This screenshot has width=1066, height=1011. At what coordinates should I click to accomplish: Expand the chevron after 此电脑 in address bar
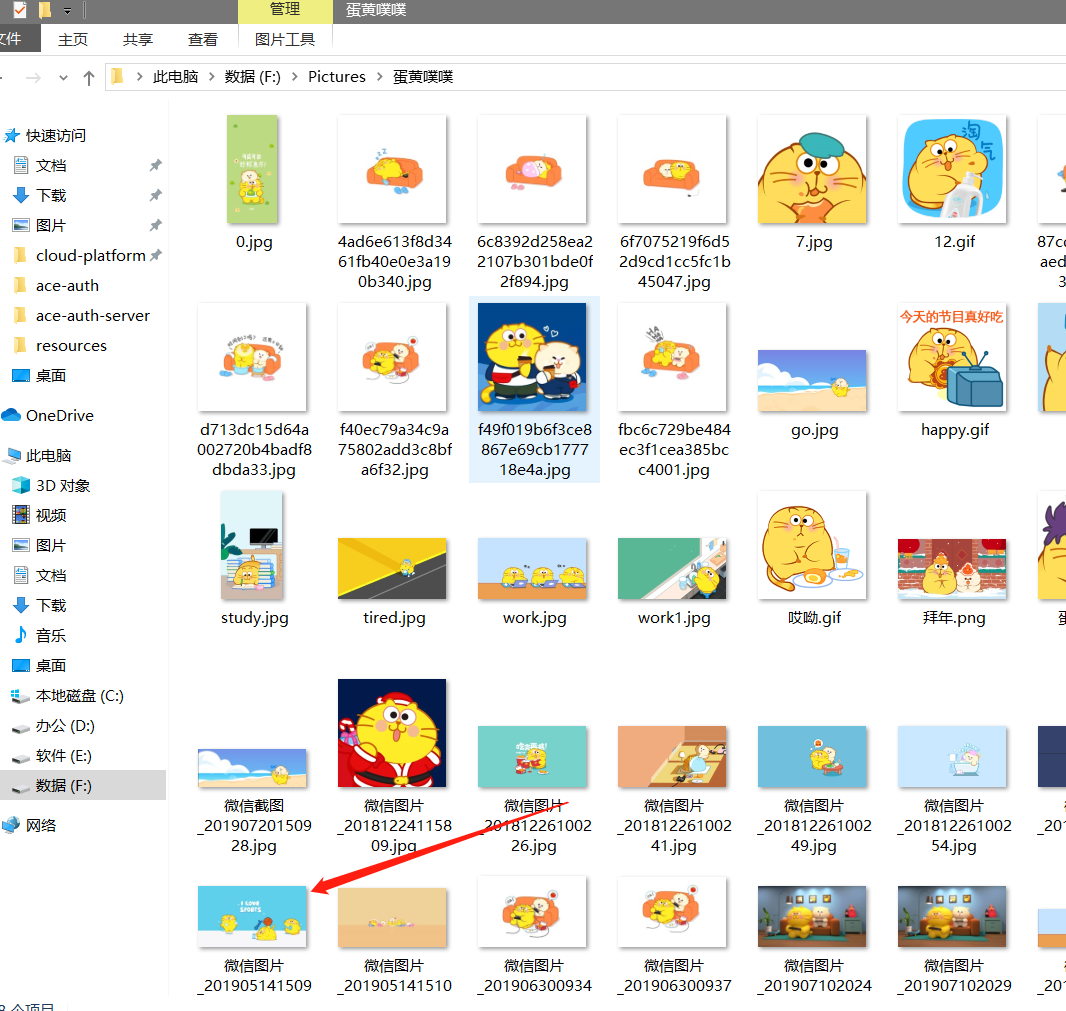pos(211,77)
